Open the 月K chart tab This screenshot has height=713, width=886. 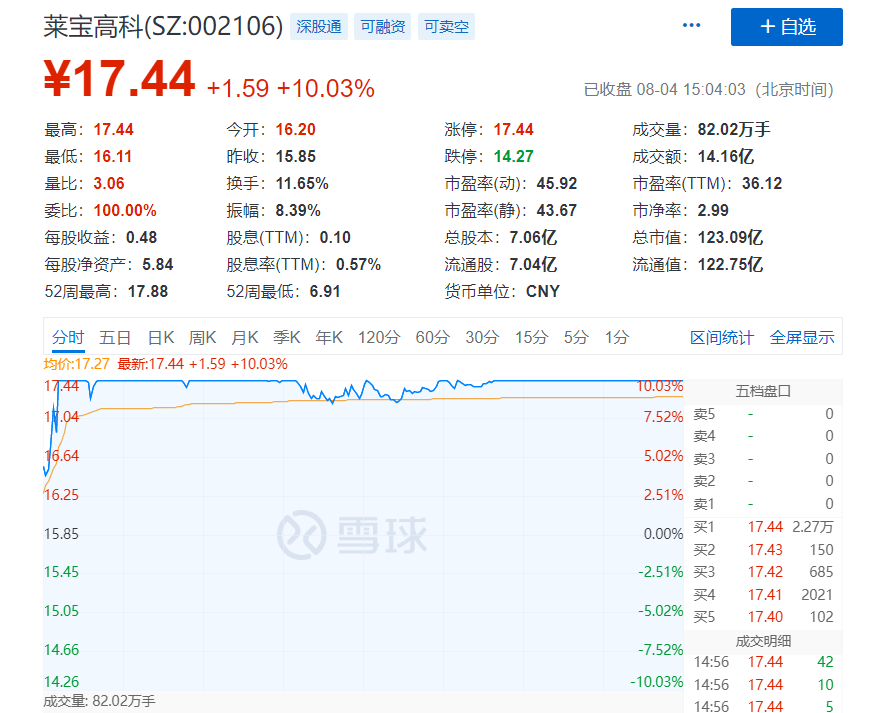[x=245, y=338]
